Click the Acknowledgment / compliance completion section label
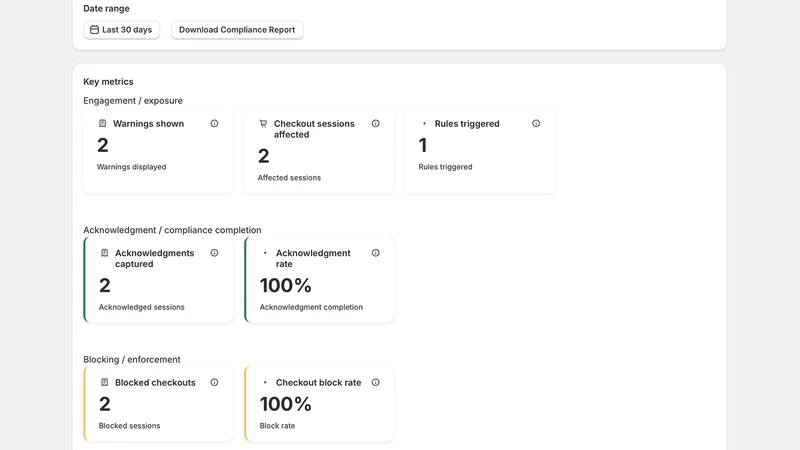 click(x=172, y=230)
